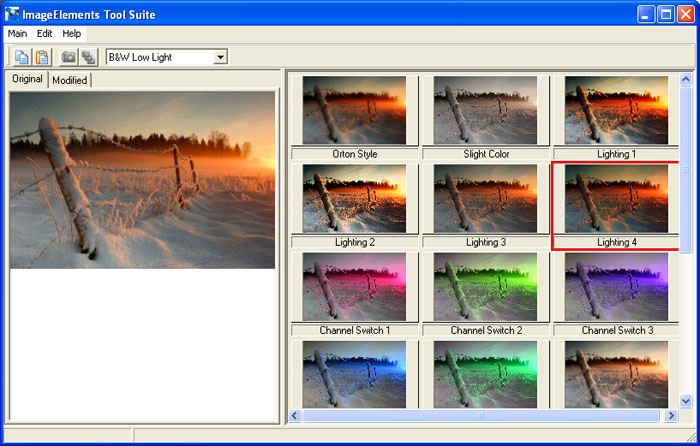Select the blue-tinted thumbnail in the bottom row
Screen dimensions: 700x446
tap(354, 374)
